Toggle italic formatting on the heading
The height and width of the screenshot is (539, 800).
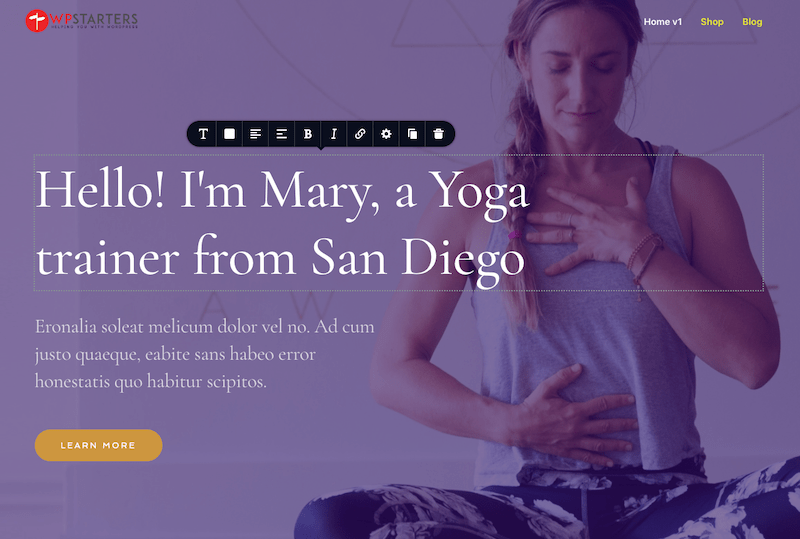334,134
